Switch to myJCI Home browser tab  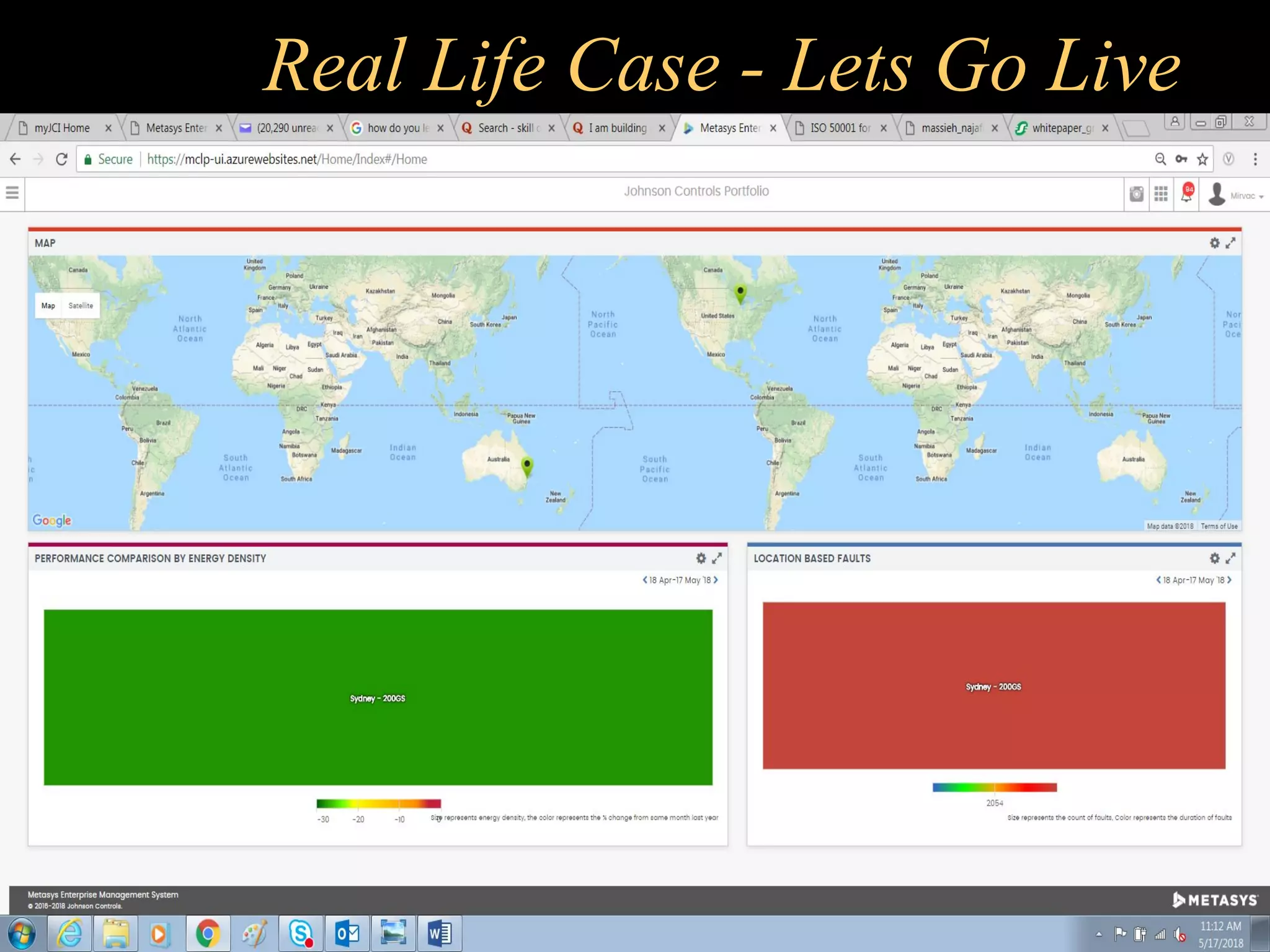(62, 128)
